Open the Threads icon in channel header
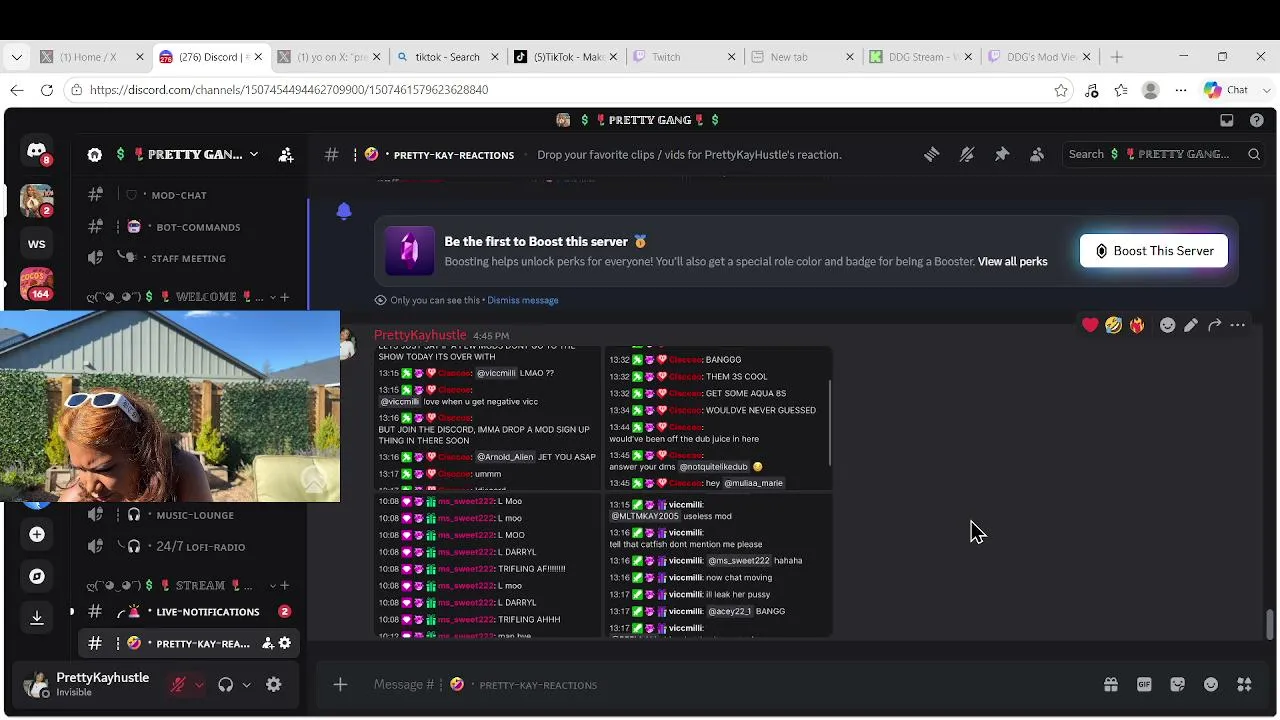1280x720 pixels. point(931,154)
